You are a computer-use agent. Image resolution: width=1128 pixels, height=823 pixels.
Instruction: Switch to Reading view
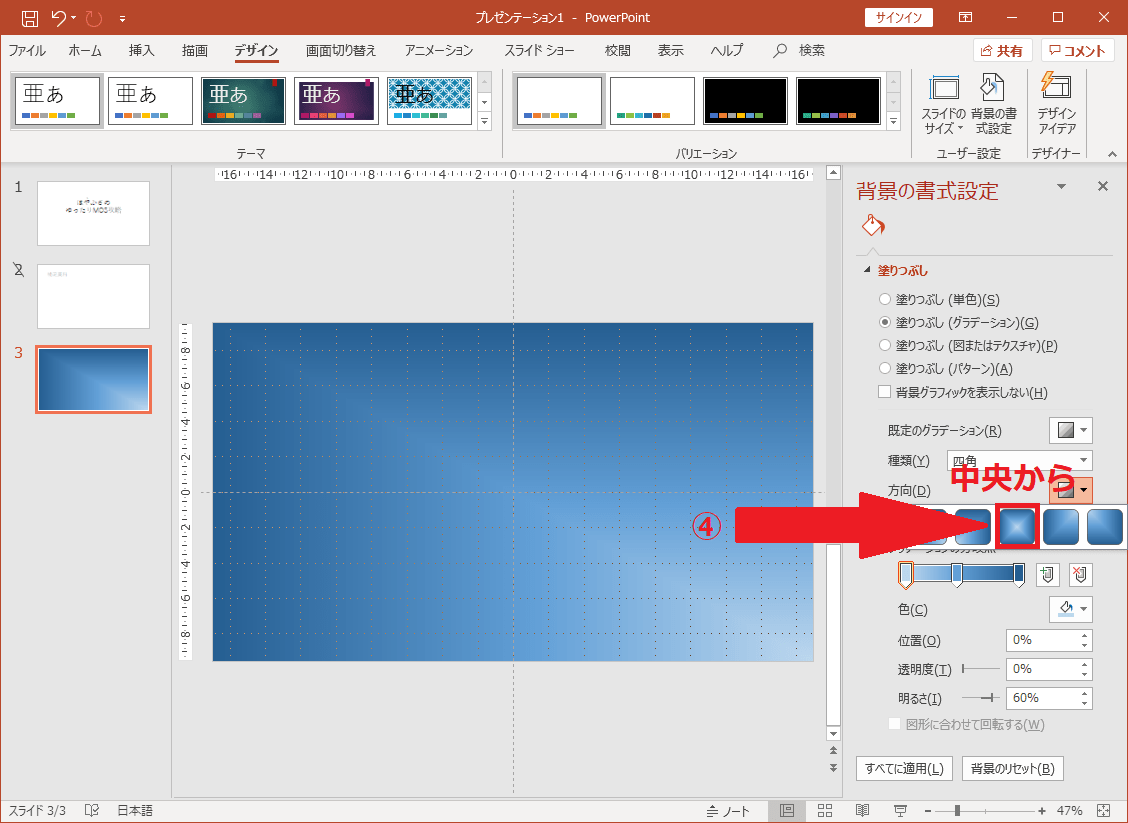coord(863,811)
